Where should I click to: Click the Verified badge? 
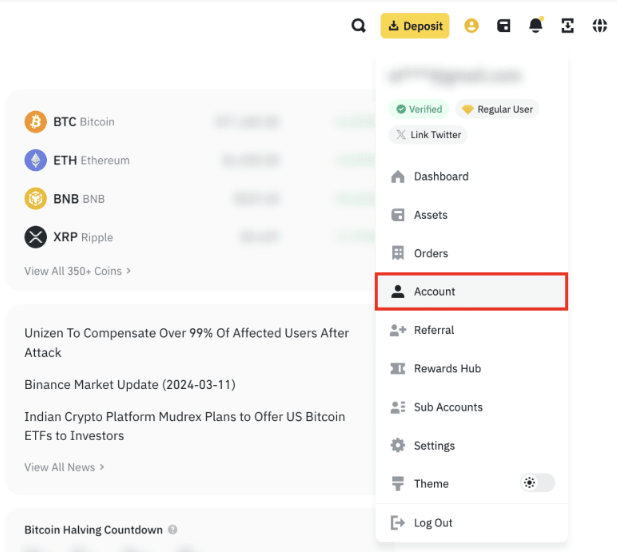point(419,109)
